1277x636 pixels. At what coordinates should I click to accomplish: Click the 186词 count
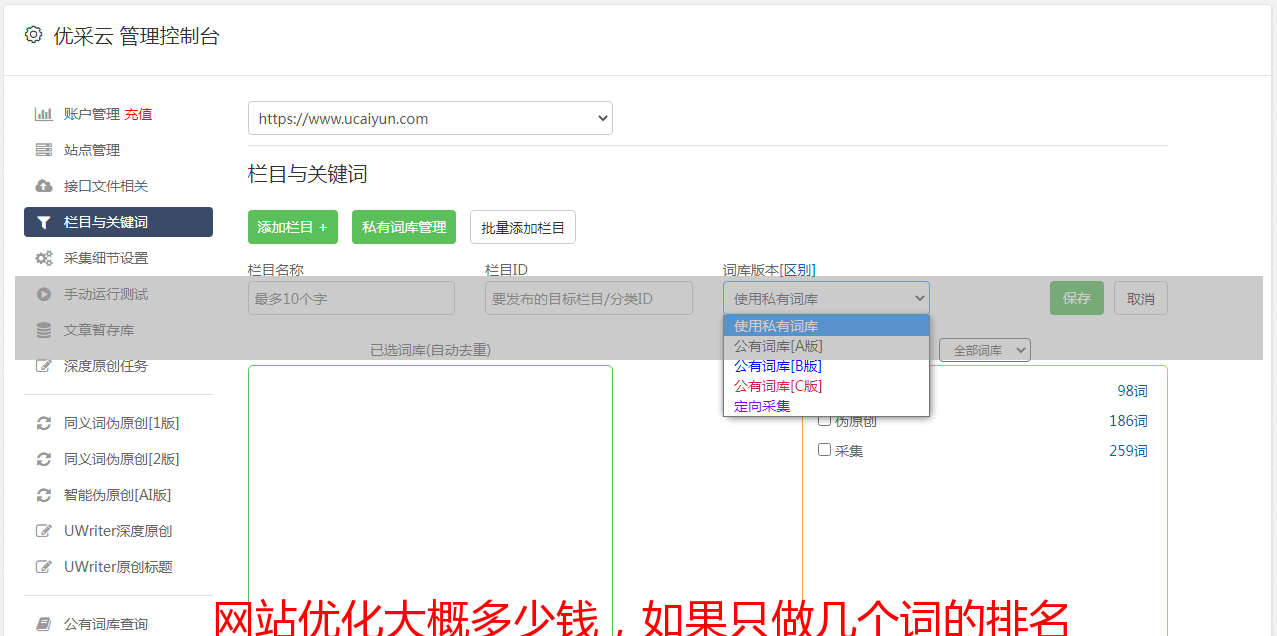tap(1128, 421)
